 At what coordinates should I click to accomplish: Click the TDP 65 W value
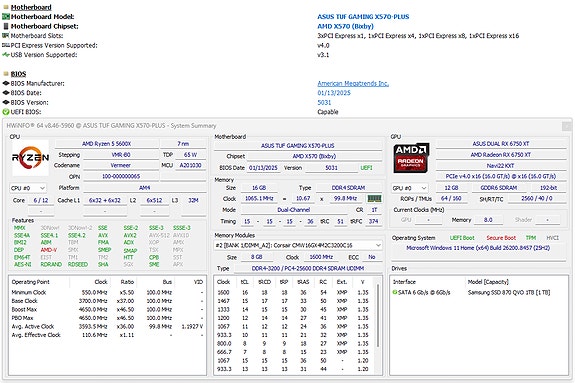(190, 155)
